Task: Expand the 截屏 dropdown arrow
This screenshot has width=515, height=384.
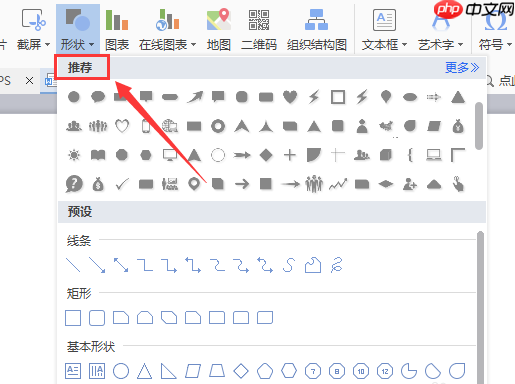Action: point(47,44)
